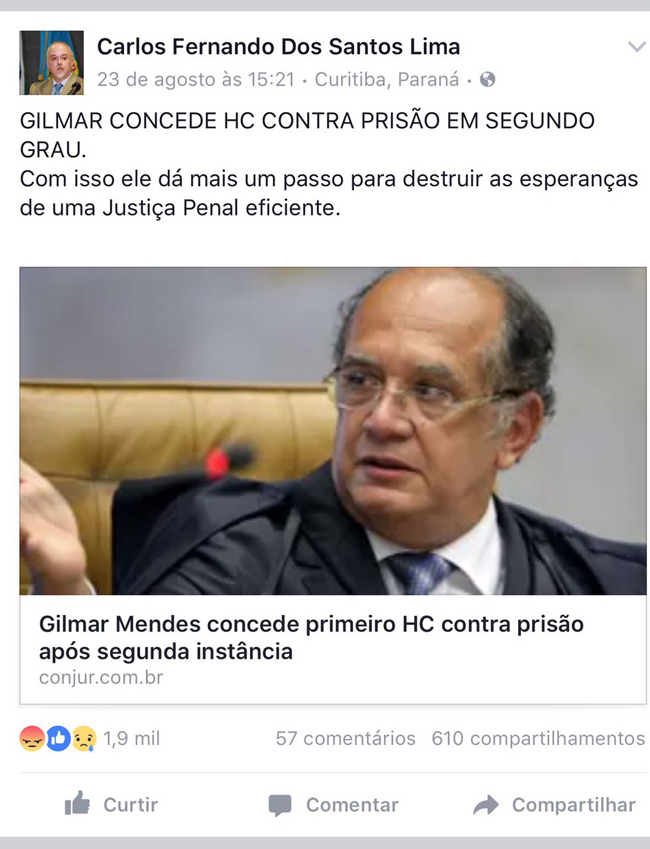Open the post options chevron menu

(636, 47)
